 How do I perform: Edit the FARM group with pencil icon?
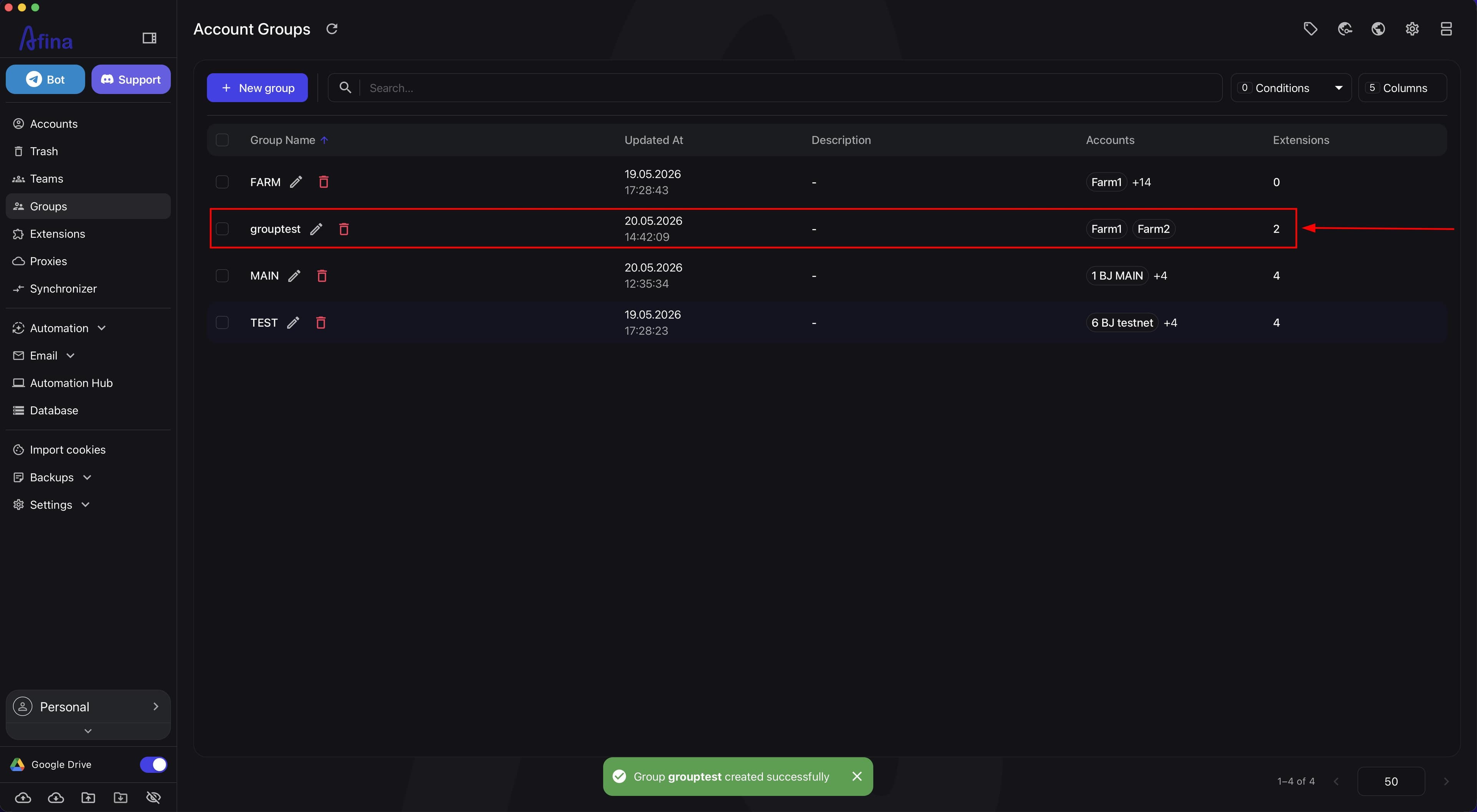pyautogui.click(x=296, y=182)
